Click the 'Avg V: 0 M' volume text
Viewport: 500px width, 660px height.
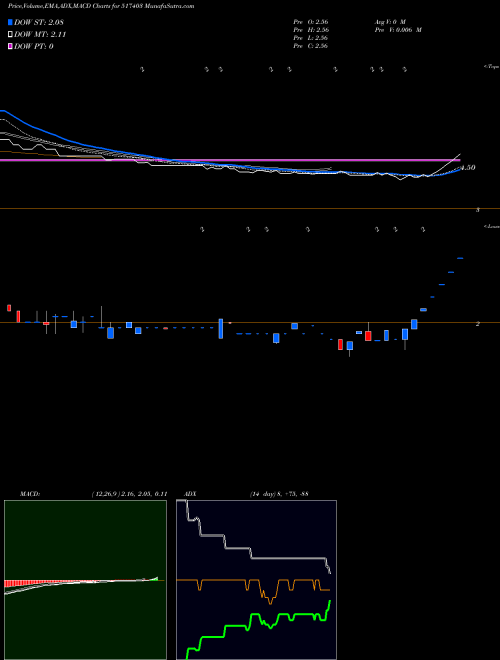coord(390,22)
